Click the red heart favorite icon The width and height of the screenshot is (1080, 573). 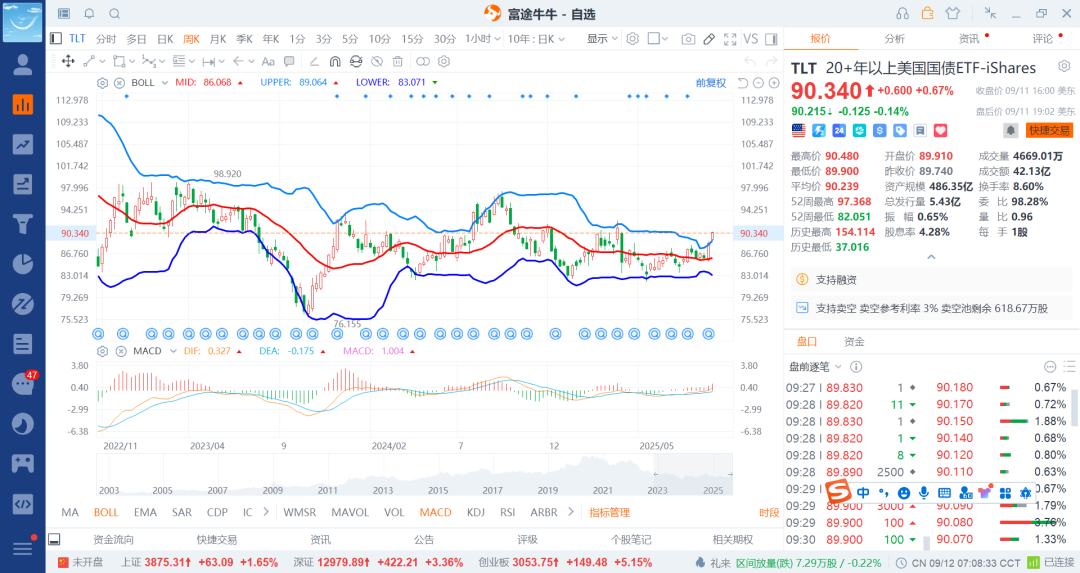(940, 130)
